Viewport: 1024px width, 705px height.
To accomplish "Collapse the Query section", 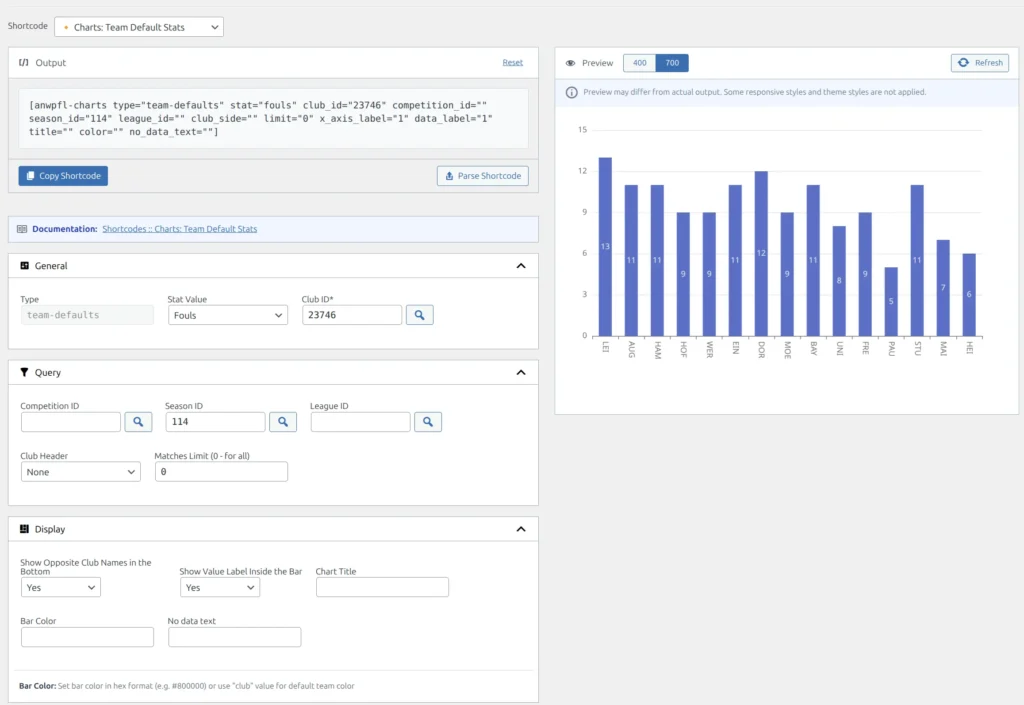I will 520,372.
